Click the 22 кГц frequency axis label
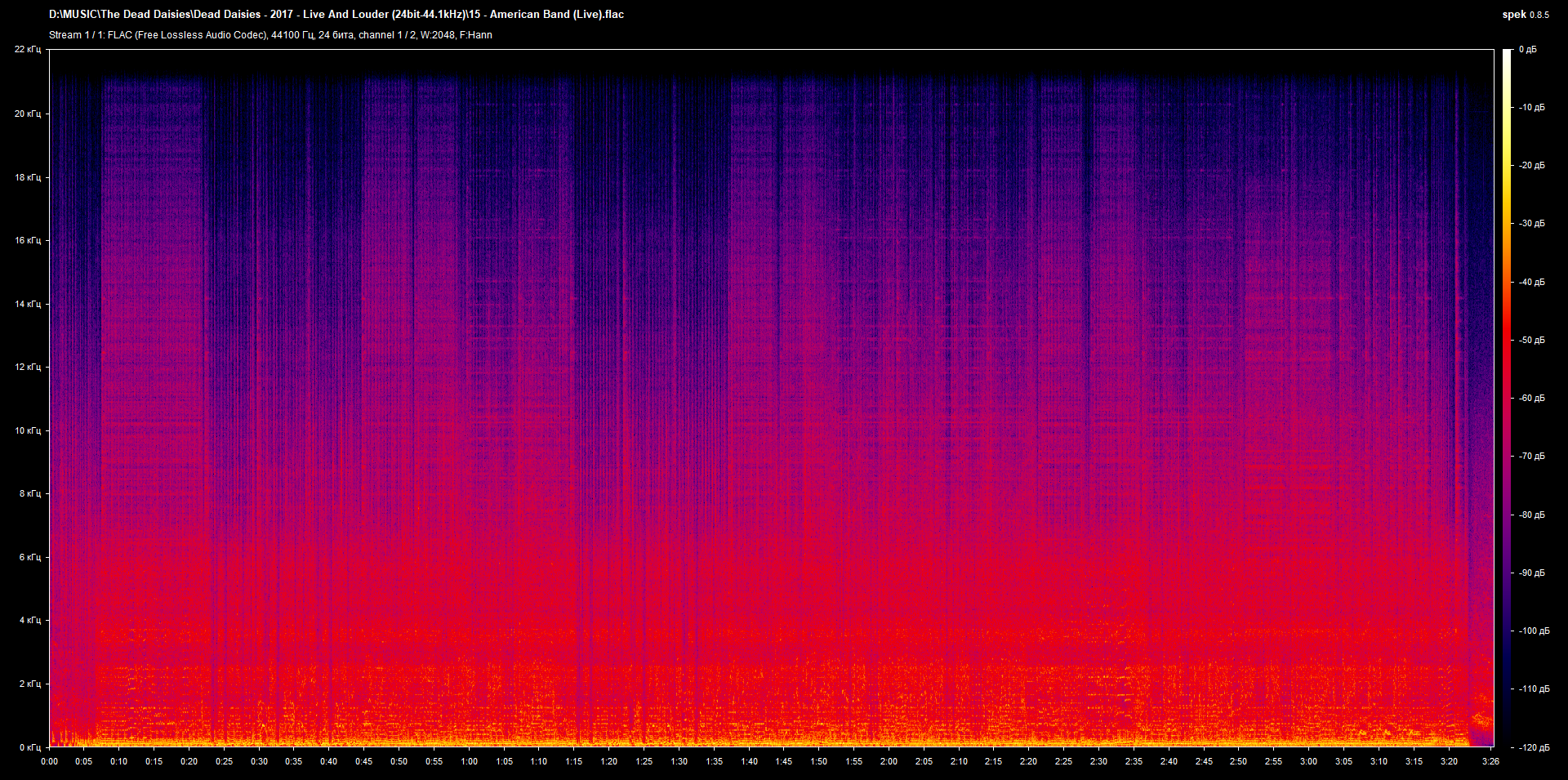Viewport: 1568px width, 780px height. pyautogui.click(x=27, y=50)
